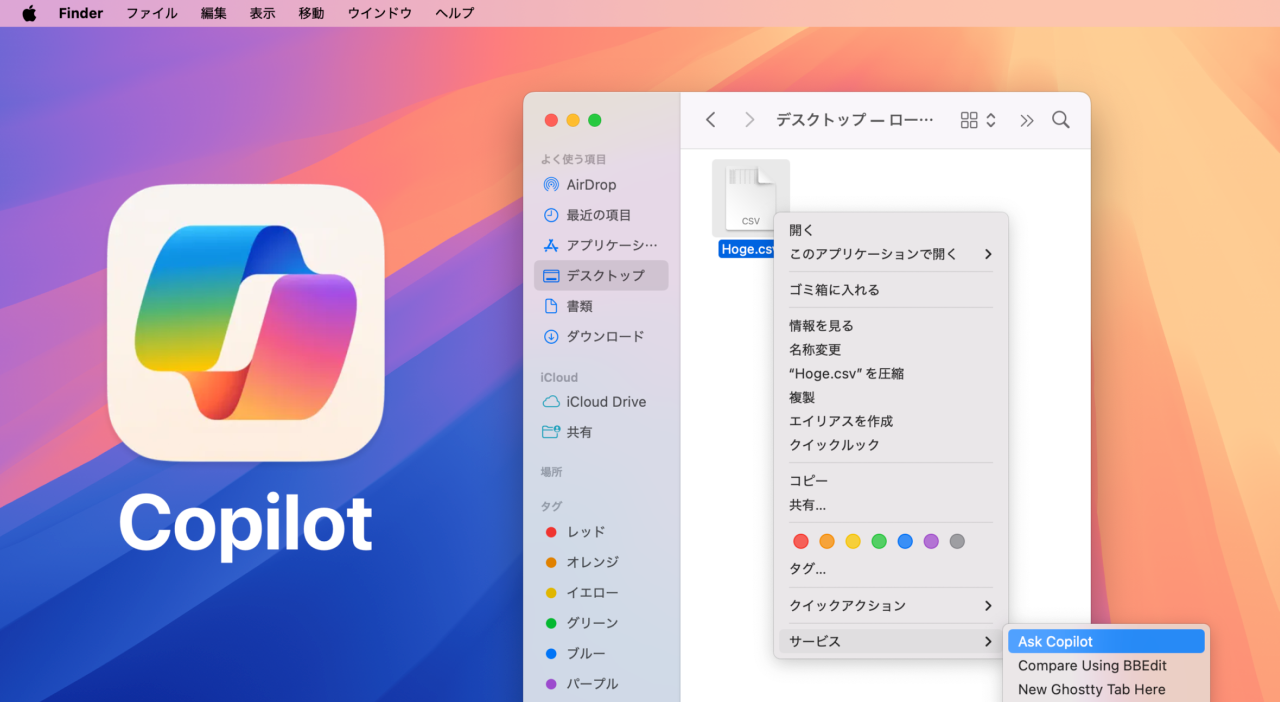Open the ダウンロード sidebar icon
The width and height of the screenshot is (1280, 702).
tap(550, 337)
